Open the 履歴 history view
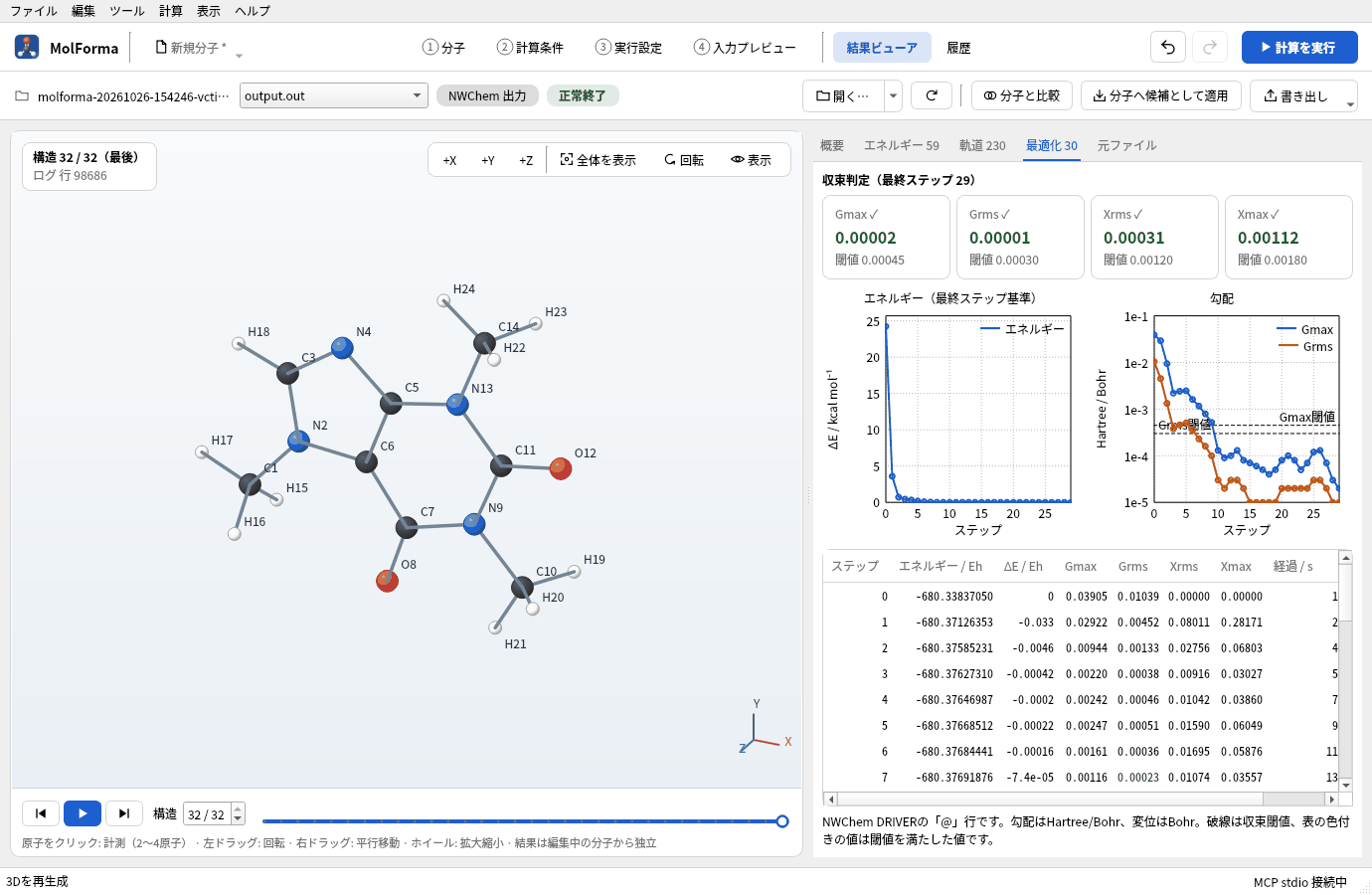Viewport: 1372px width, 895px height. tap(958, 48)
